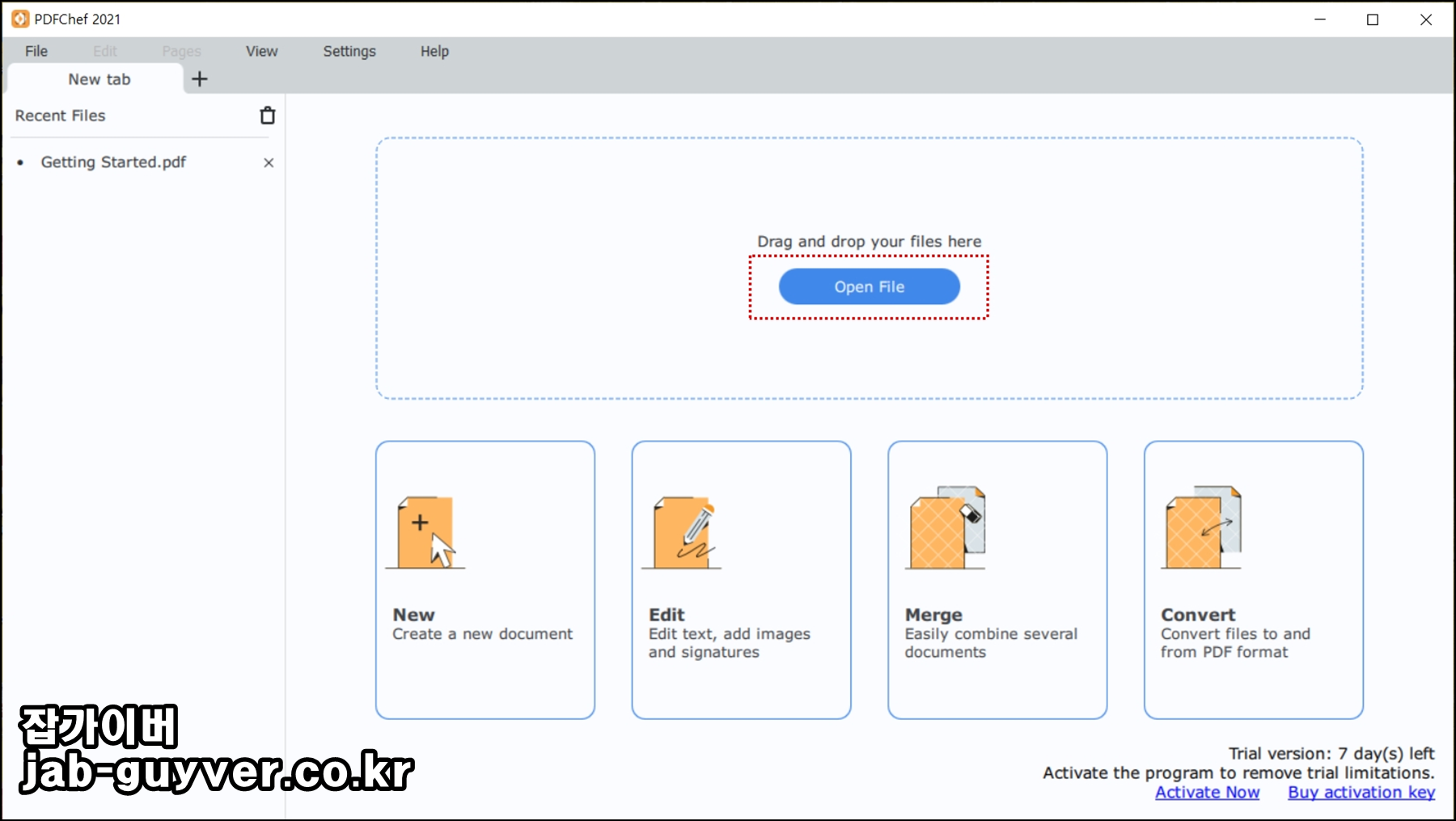This screenshot has height=821, width=1456.
Task: Click the Convert files icon
Action: [1202, 527]
